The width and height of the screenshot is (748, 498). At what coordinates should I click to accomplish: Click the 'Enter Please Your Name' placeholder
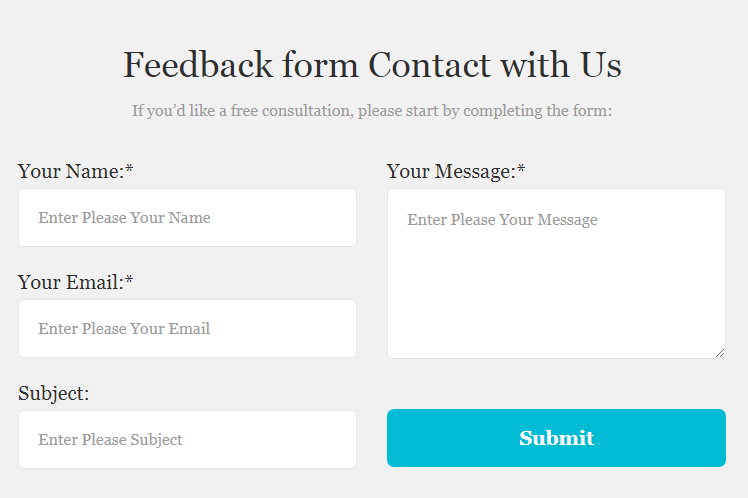coord(125,218)
